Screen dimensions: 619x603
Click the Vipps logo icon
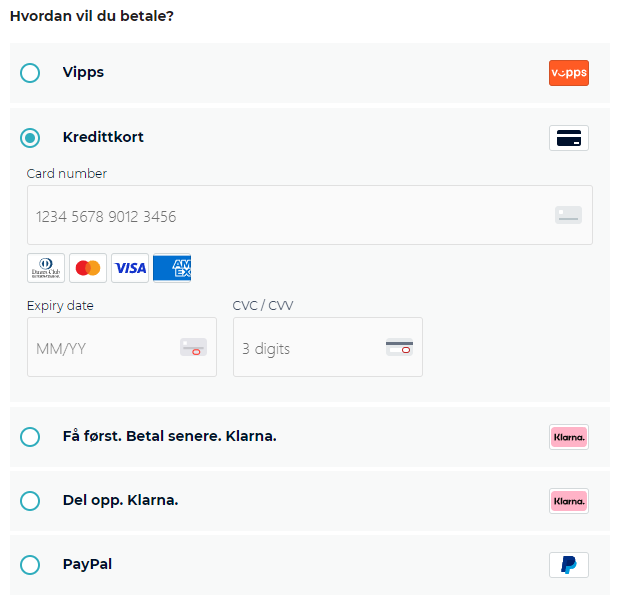568,73
